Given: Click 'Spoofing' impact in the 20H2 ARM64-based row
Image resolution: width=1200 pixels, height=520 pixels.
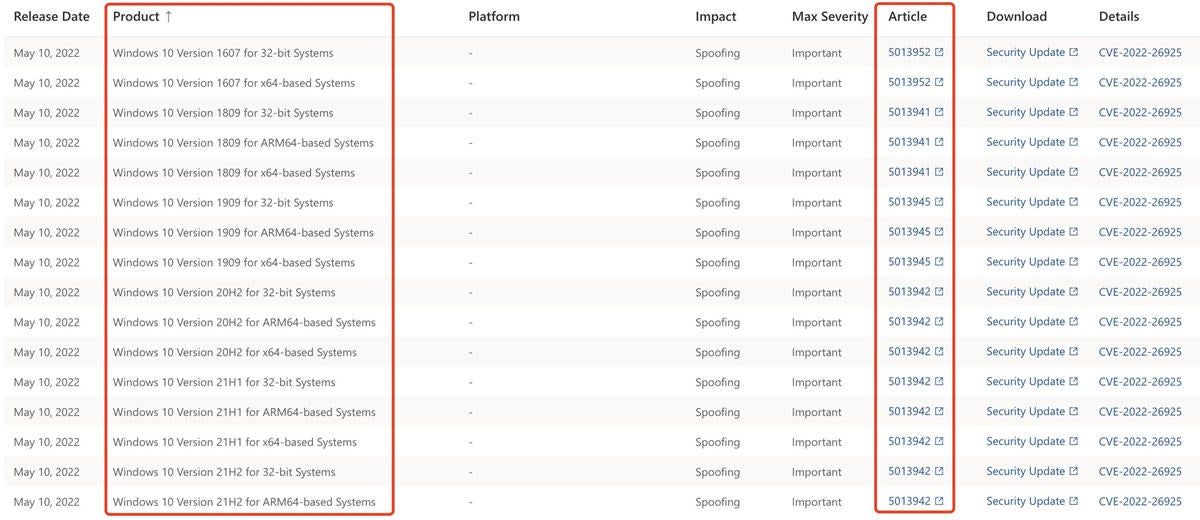Looking at the screenshot, I should point(718,323).
